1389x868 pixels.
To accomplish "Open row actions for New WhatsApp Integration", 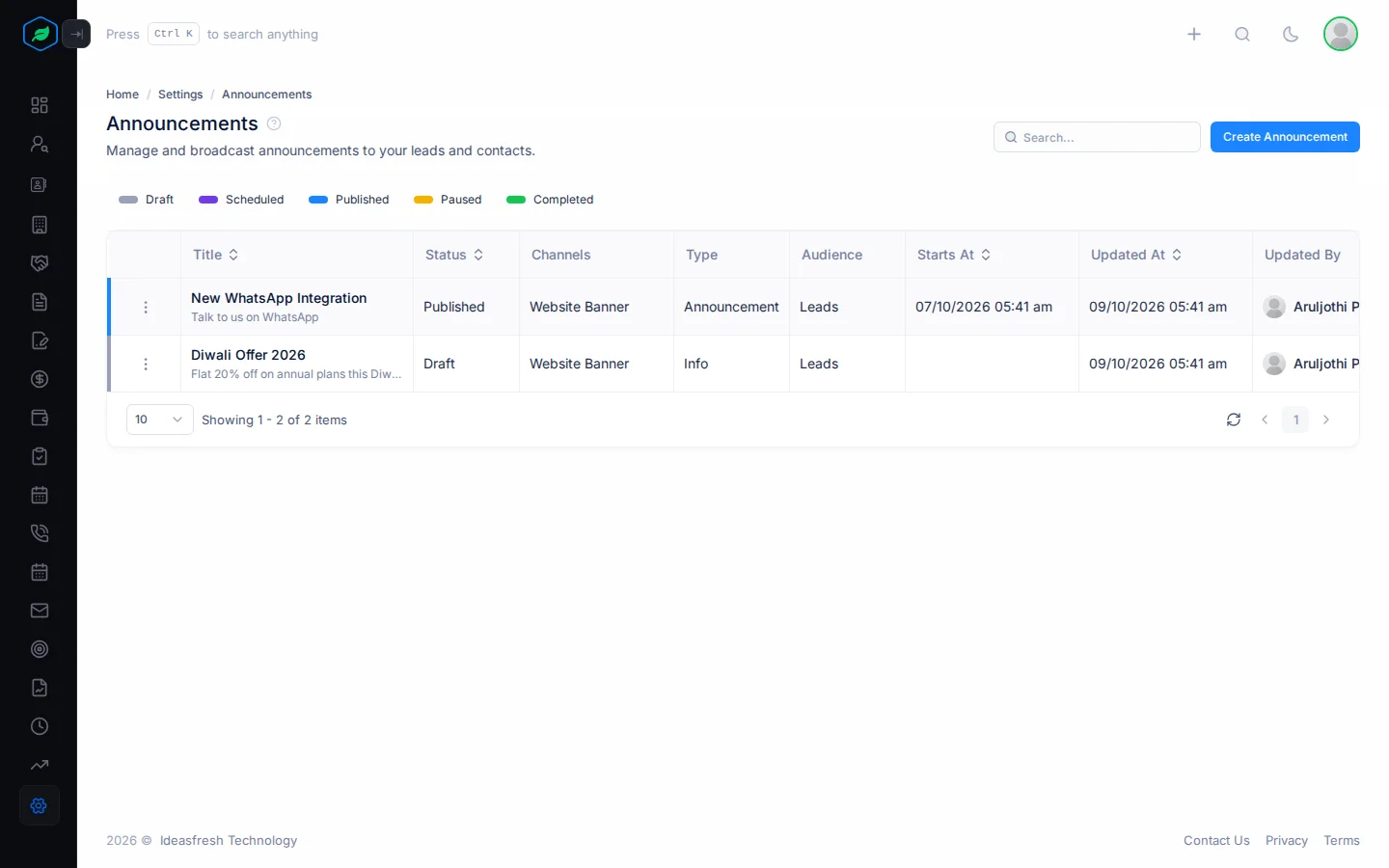I will click(146, 307).
